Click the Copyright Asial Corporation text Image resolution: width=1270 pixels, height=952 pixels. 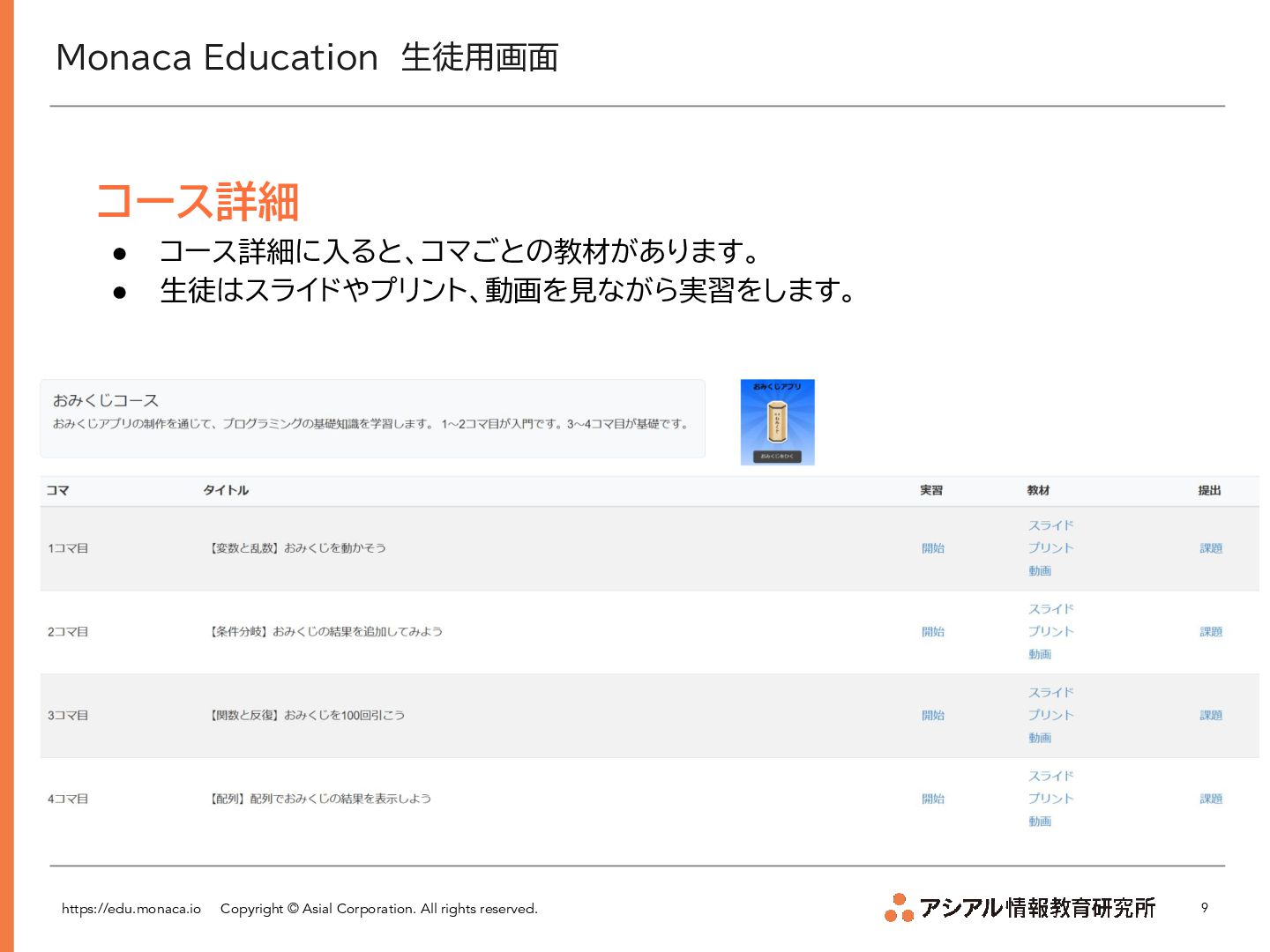click(379, 909)
